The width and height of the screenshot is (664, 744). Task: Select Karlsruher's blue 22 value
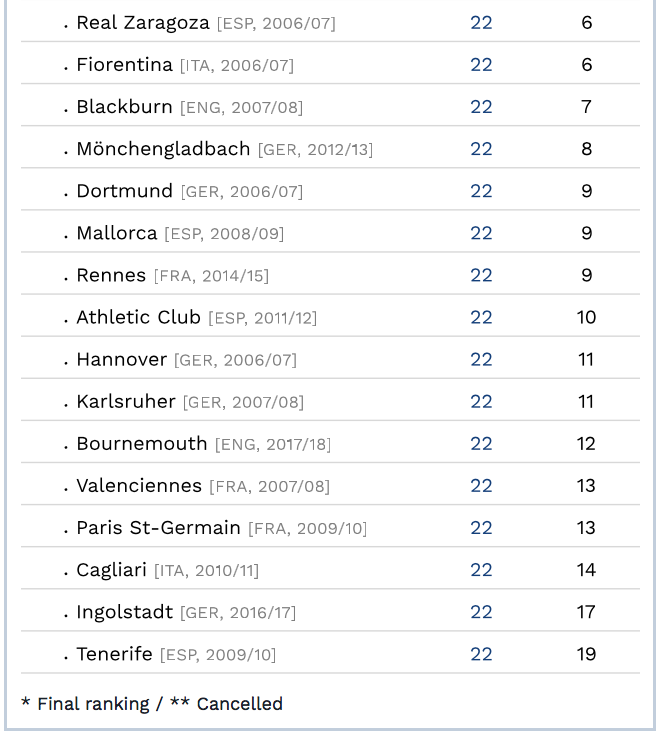tap(481, 402)
